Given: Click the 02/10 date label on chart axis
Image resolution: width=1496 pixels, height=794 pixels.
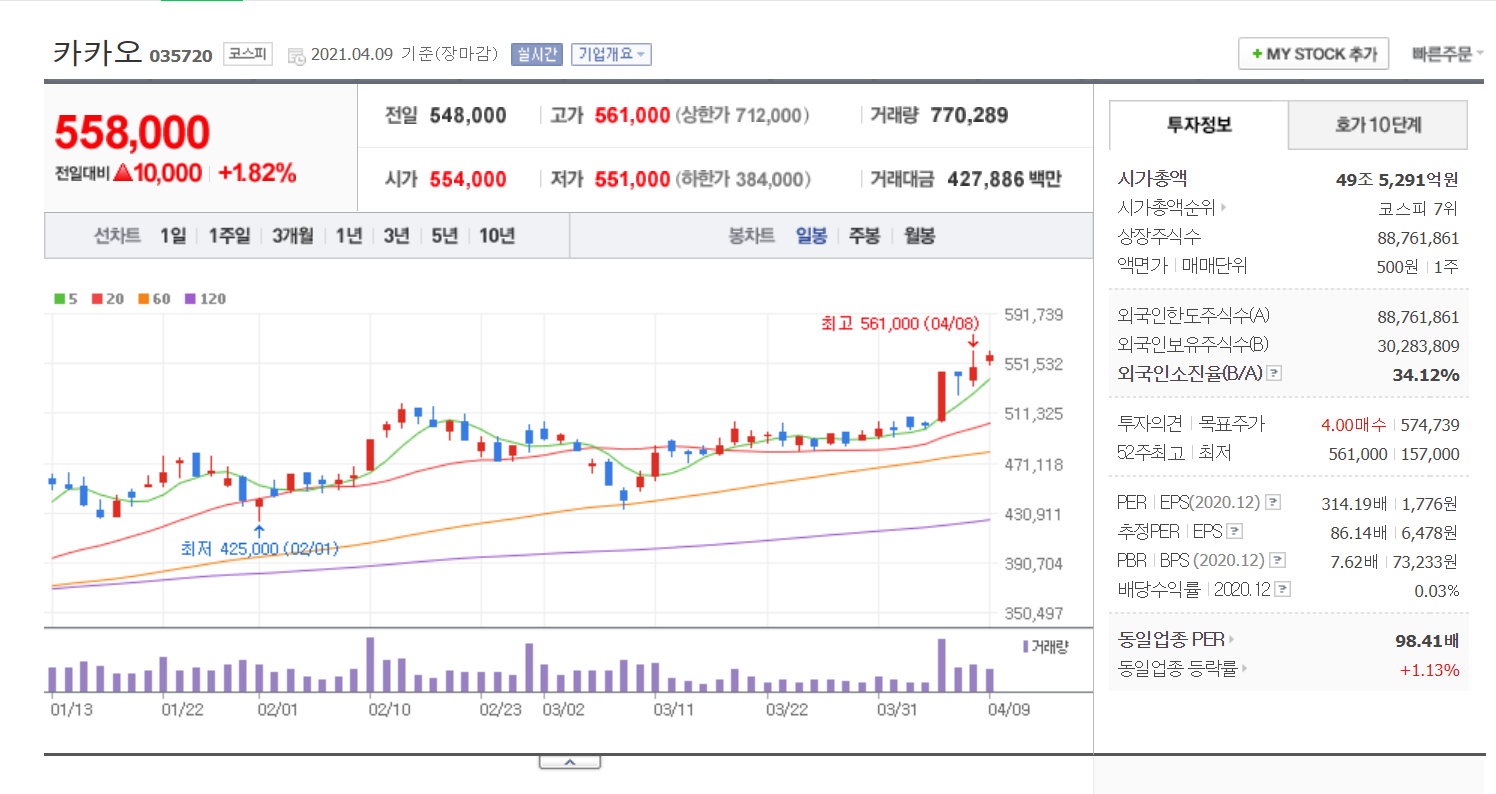Looking at the screenshot, I should click(x=390, y=709).
